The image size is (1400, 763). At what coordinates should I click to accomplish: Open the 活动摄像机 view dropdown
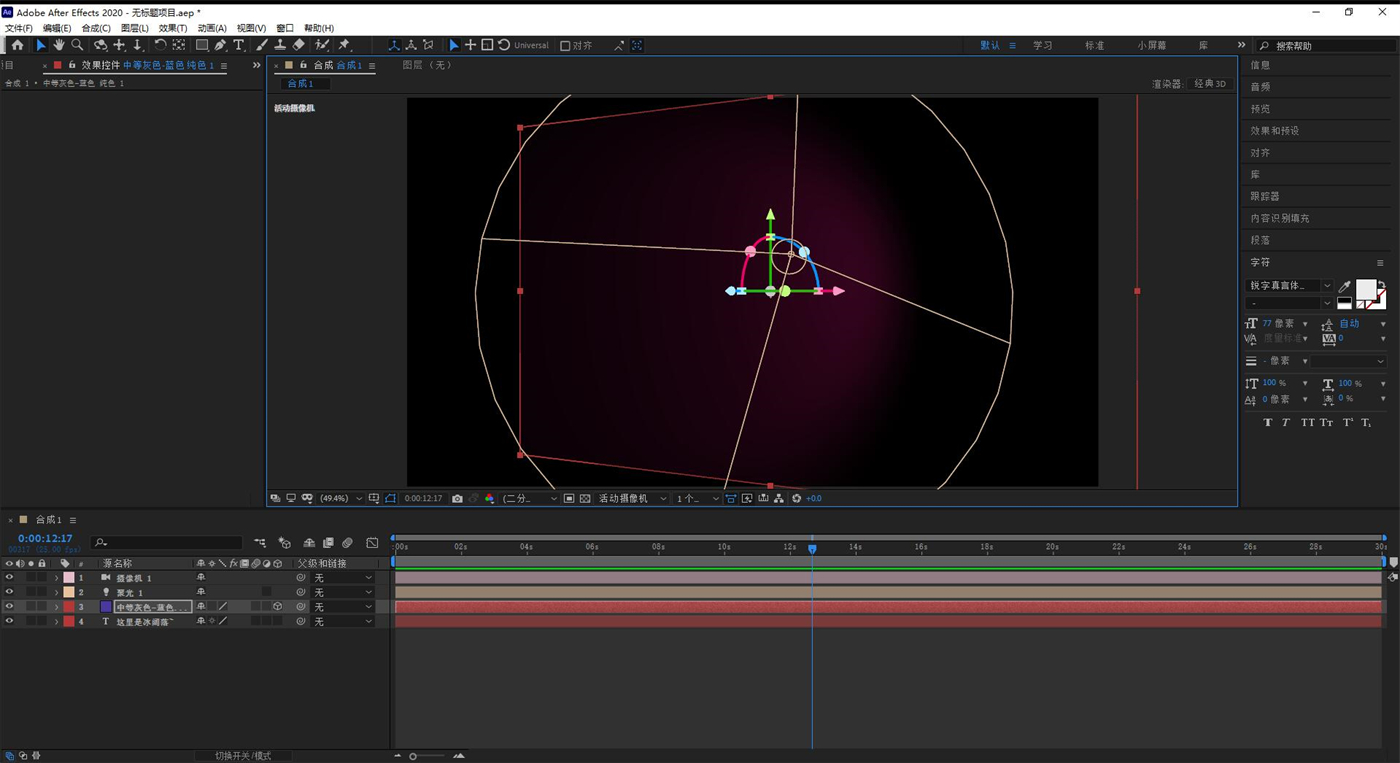(x=632, y=498)
